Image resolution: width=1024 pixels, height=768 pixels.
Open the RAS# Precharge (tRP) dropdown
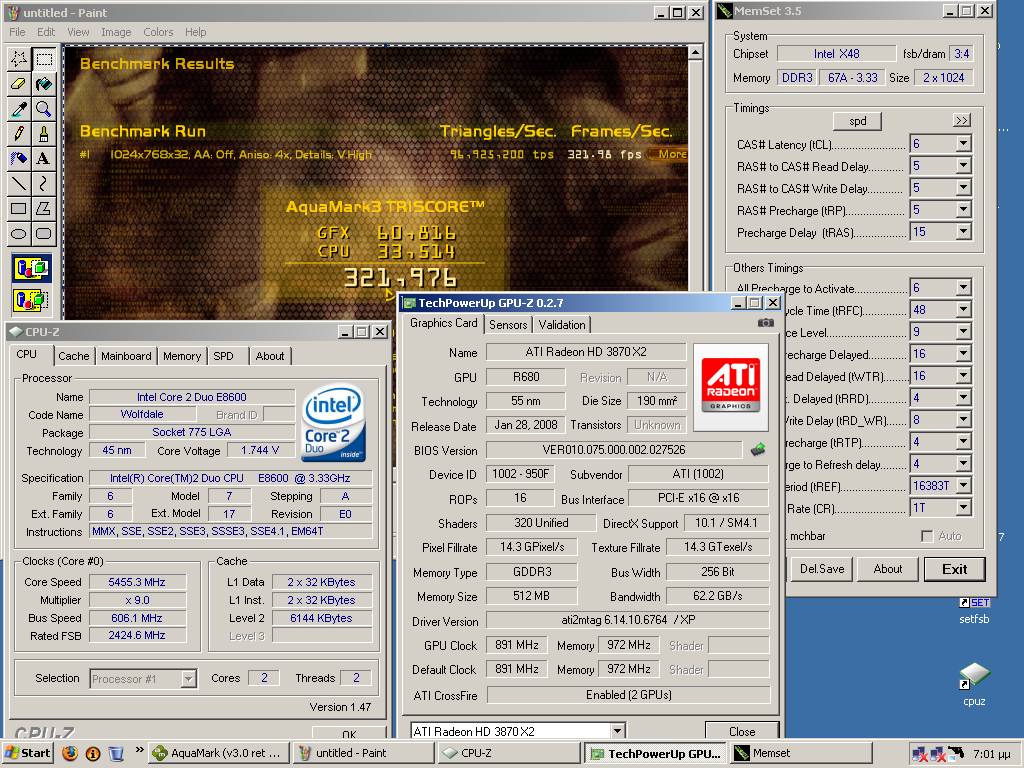pyautogui.click(x=963, y=210)
